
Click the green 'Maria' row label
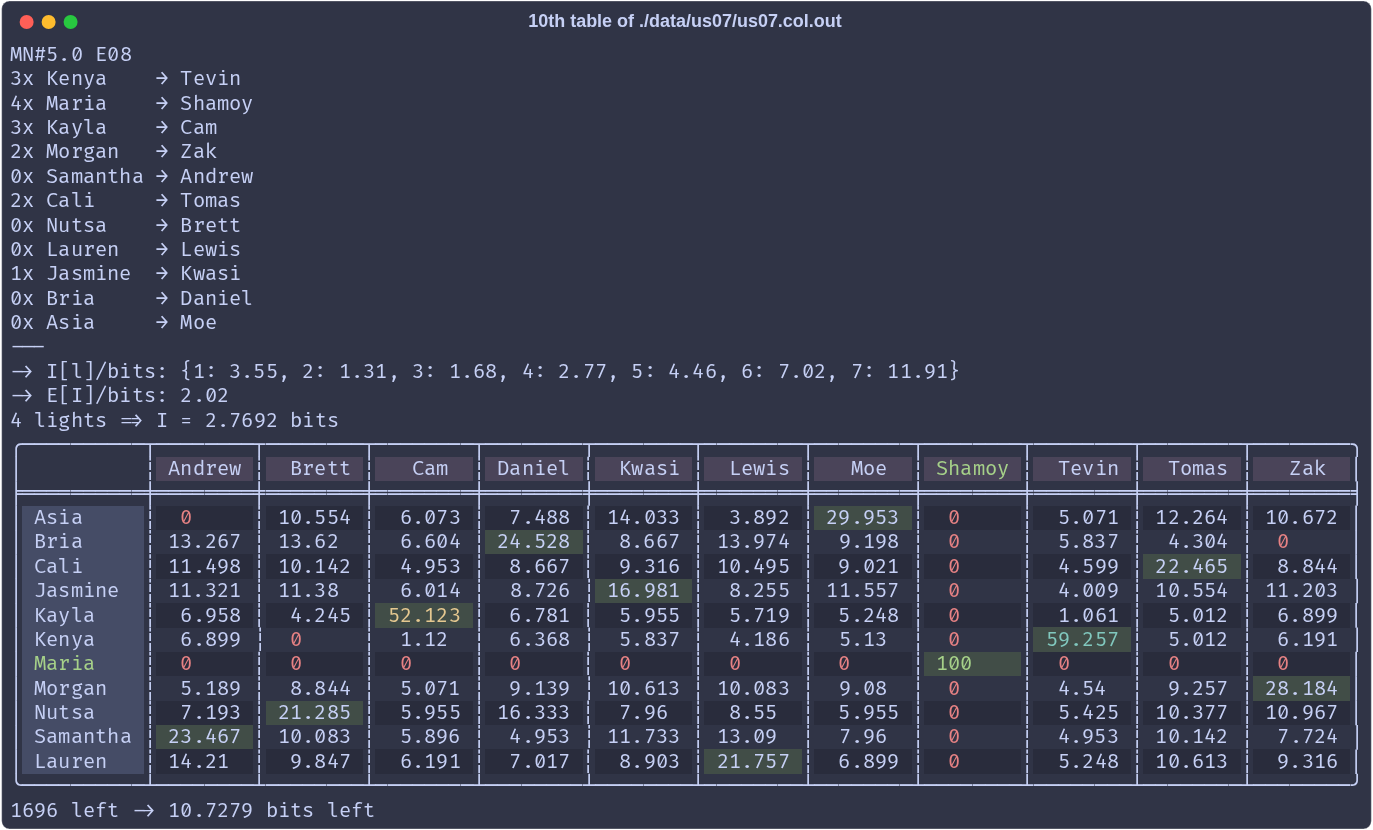pyautogui.click(x=83, y=663)
